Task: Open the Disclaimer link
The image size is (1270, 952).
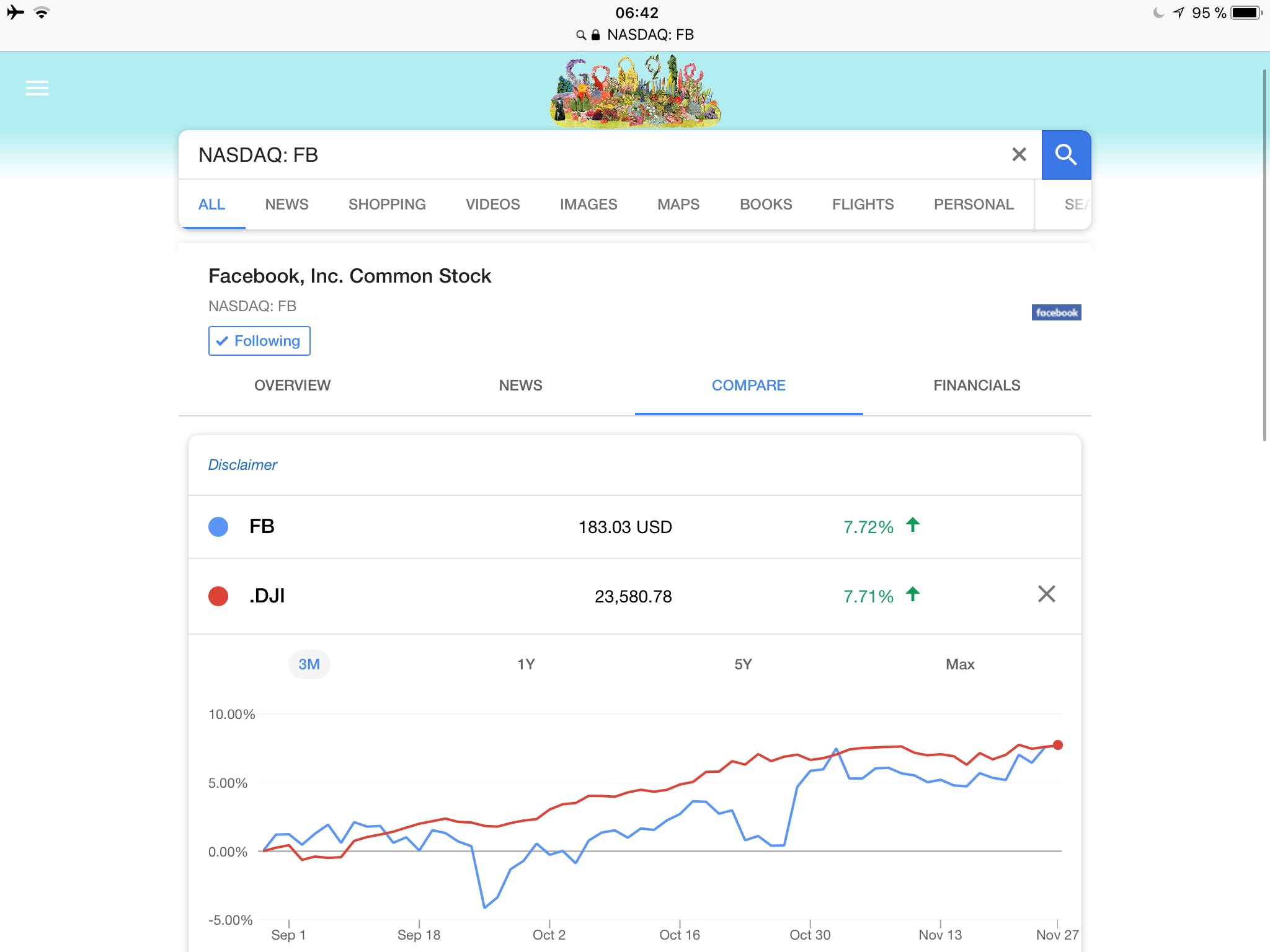Action: tap(242, 465)
